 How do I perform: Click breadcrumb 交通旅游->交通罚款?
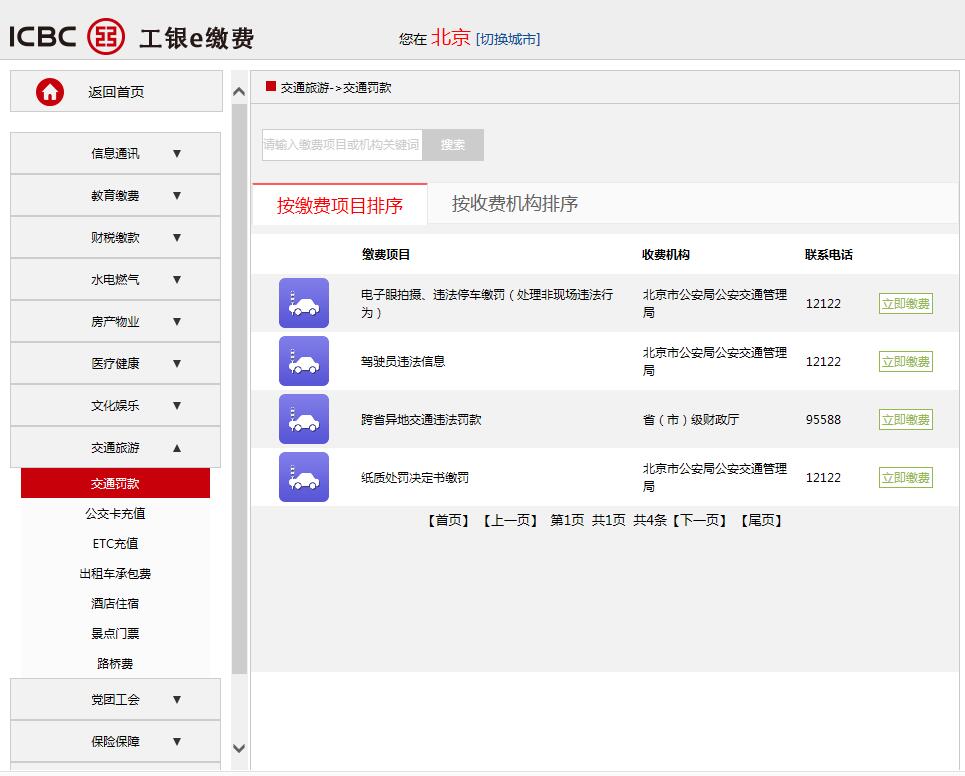336,88
